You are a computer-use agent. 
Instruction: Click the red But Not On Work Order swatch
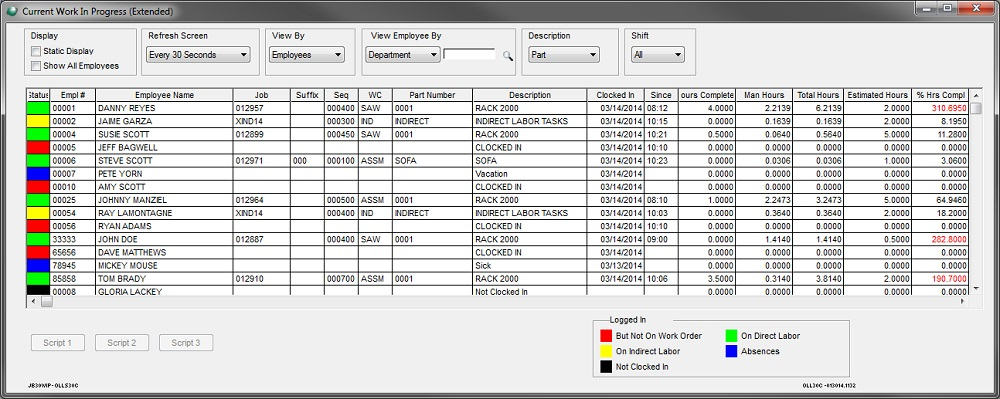coord(606,336)
